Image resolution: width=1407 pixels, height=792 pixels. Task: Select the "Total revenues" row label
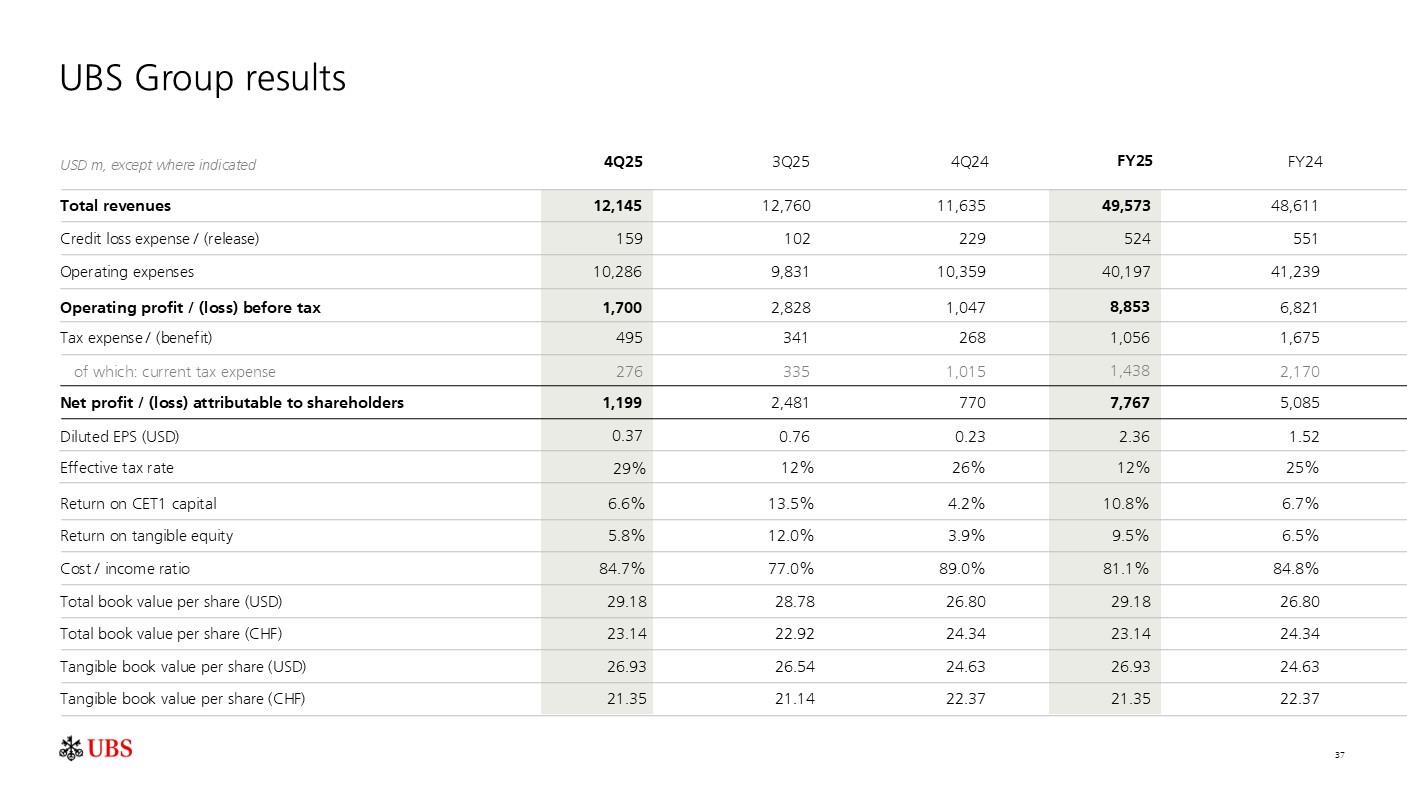[x=115, y=206]
